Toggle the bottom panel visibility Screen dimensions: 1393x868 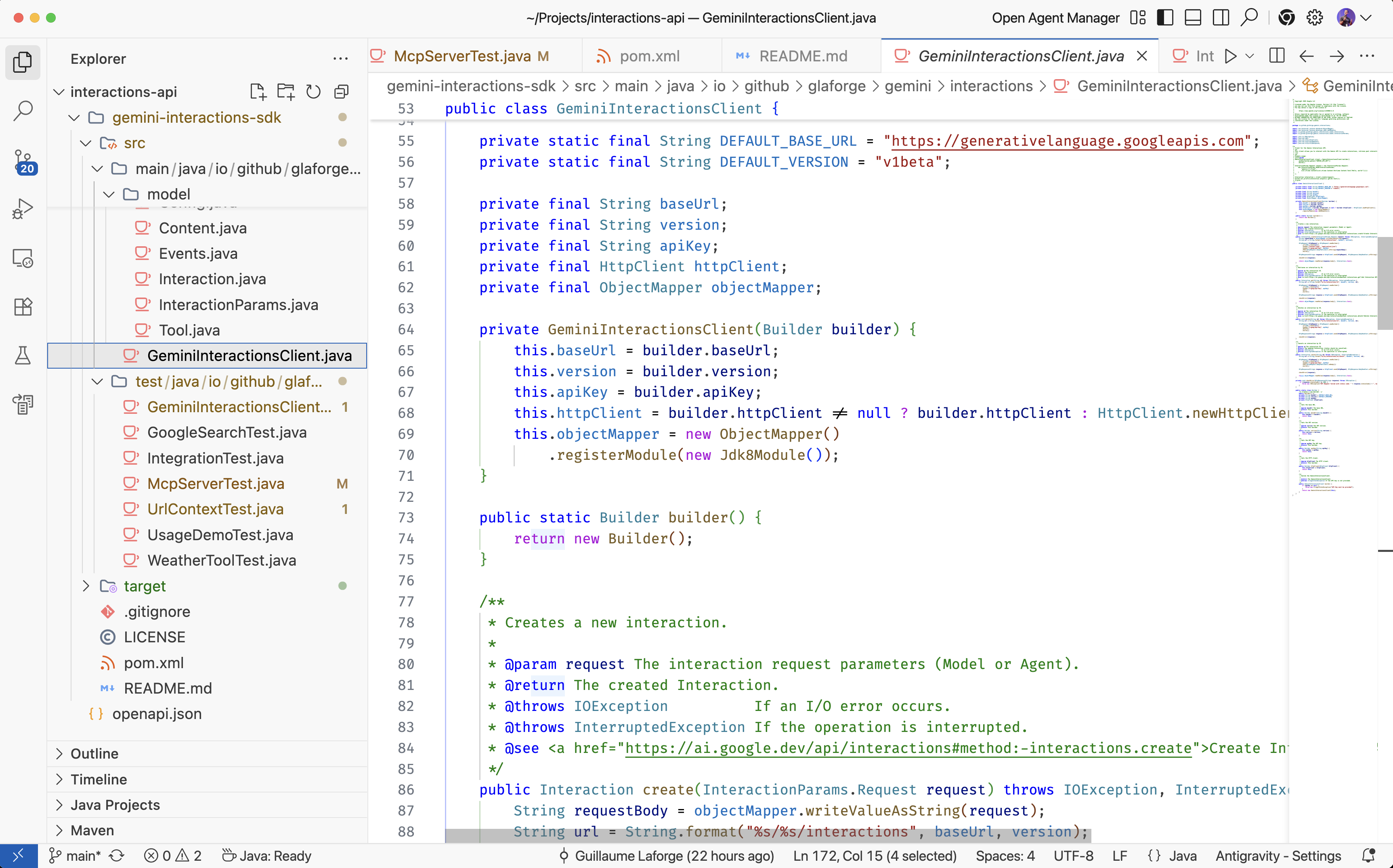click(x=1193, y=18)
